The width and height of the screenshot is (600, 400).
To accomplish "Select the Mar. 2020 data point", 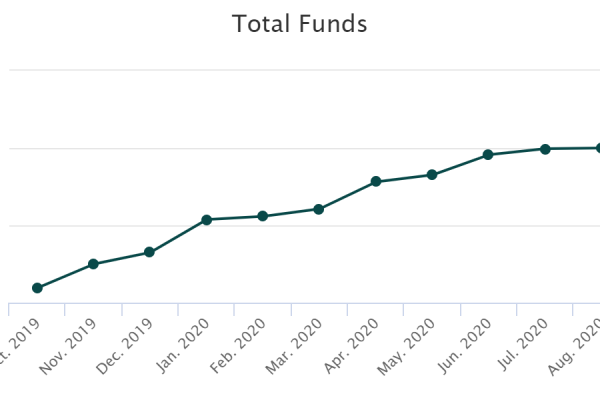I will coord(318,209).
